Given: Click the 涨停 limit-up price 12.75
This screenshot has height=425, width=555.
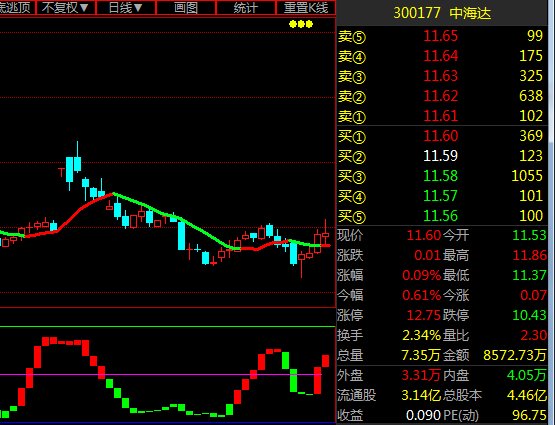Looking at the screenshot, I should click(x=423, y=315).
